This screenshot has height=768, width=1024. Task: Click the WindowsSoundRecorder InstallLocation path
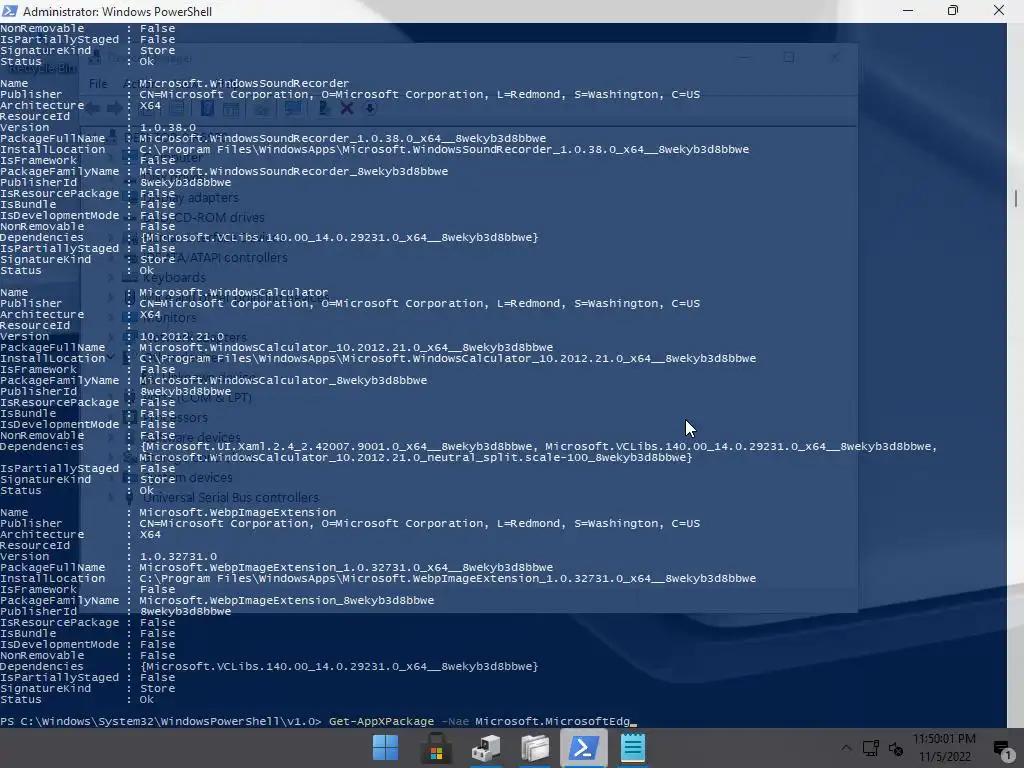[444, 150]
